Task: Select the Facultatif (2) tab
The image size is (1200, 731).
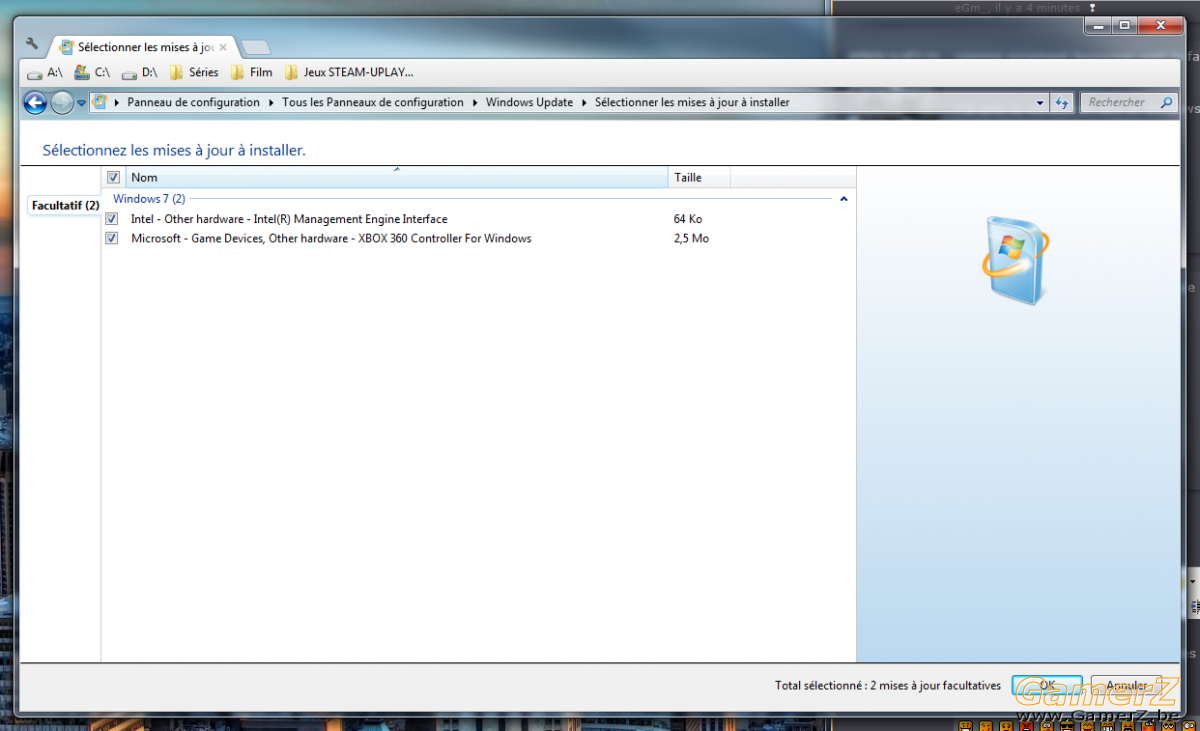Action: (x=65, y=205)
